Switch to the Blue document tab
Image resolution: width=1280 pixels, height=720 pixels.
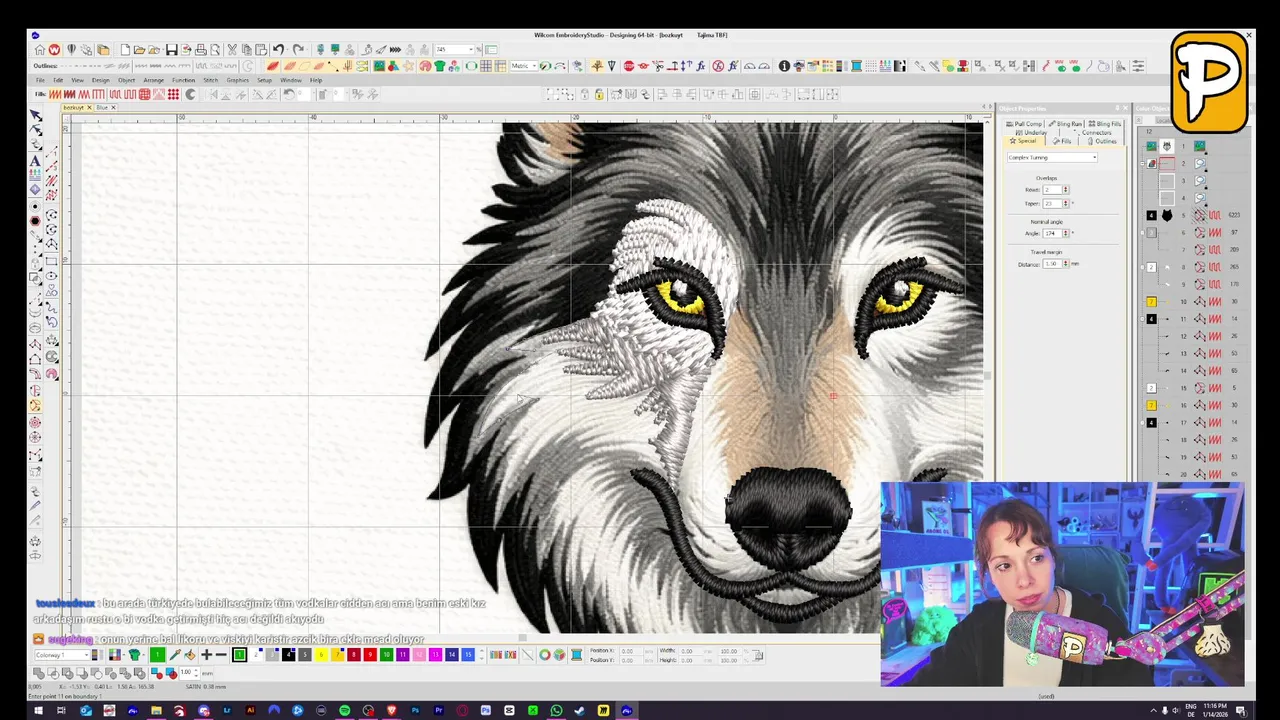pyautogui.click(x=103, y=107)
